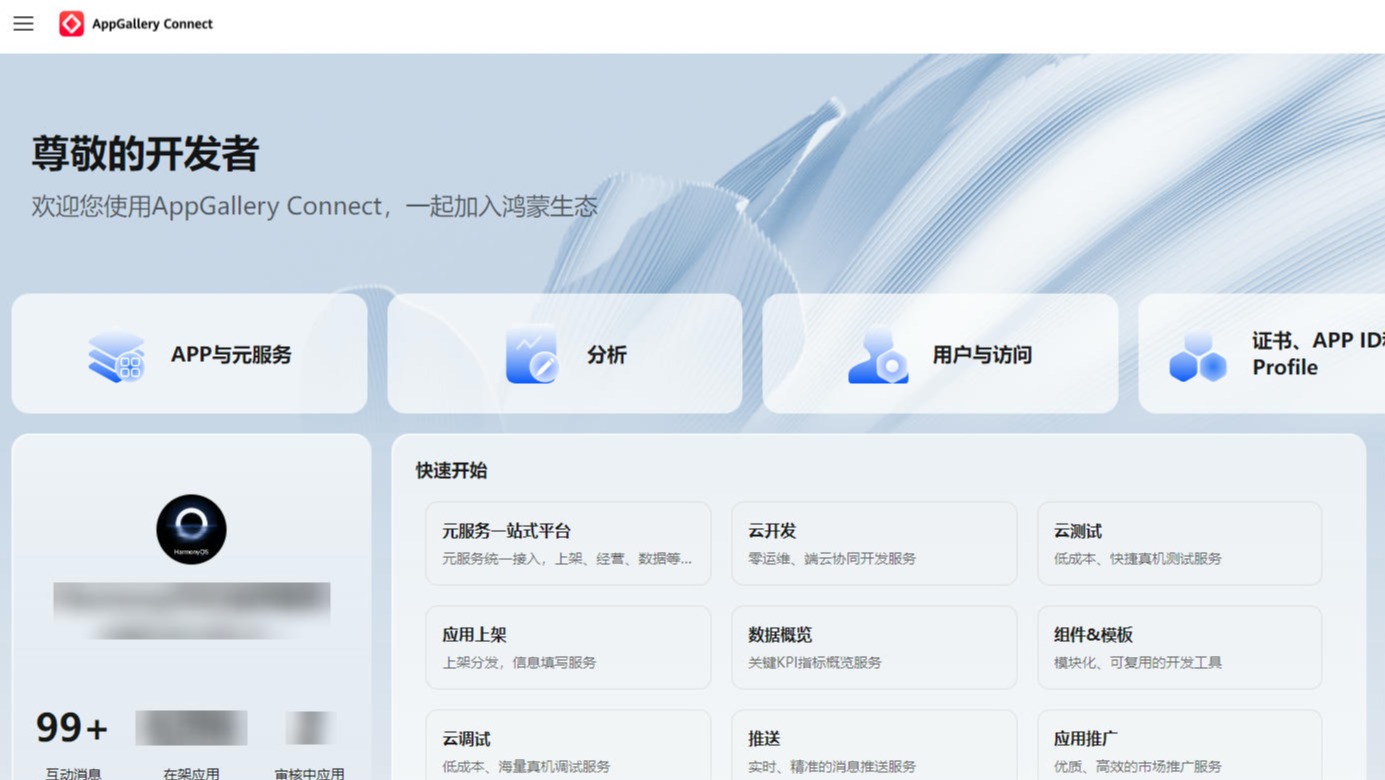The image size is (1385, 780).
Task: Open 云调试 quick start tile
Action: pos(568,745)
